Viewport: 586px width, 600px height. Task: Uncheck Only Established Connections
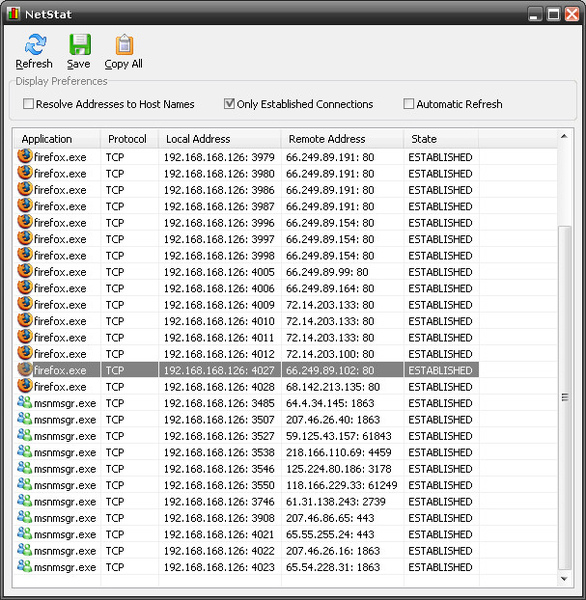pos(229,104)
